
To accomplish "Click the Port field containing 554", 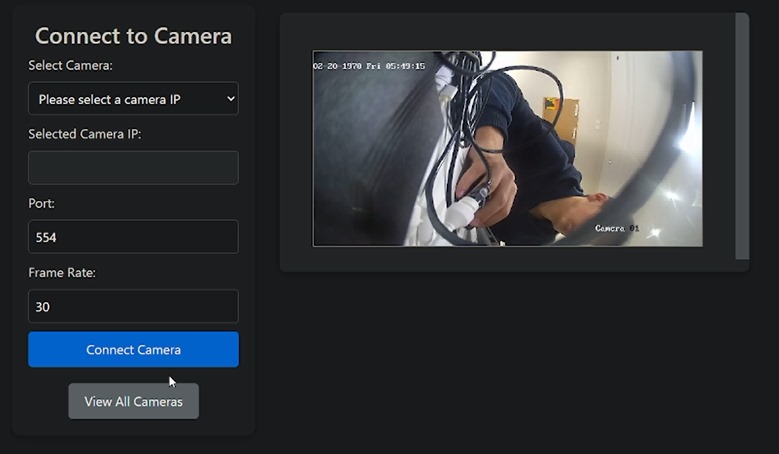I will 133,237.
